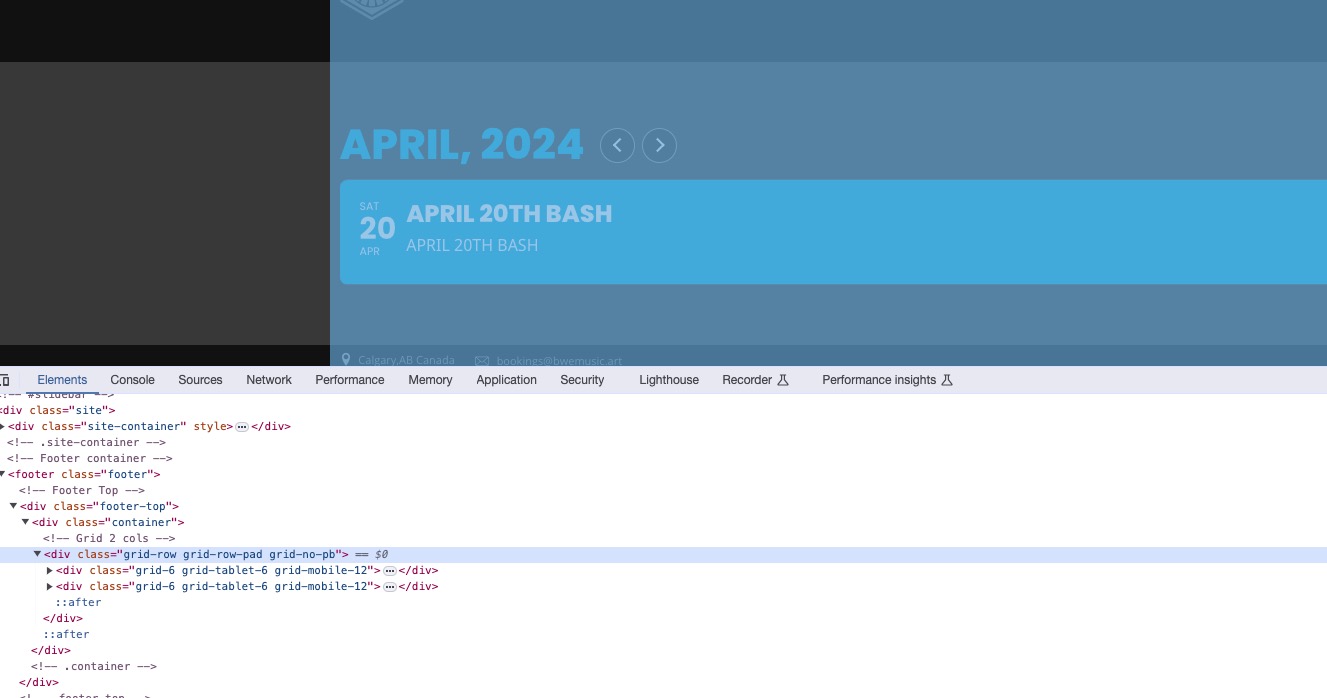The width and height of the screenshot is (1327, 698).
Task: Expand ellipsis in site-container div
Action: [x=242, y=426]
